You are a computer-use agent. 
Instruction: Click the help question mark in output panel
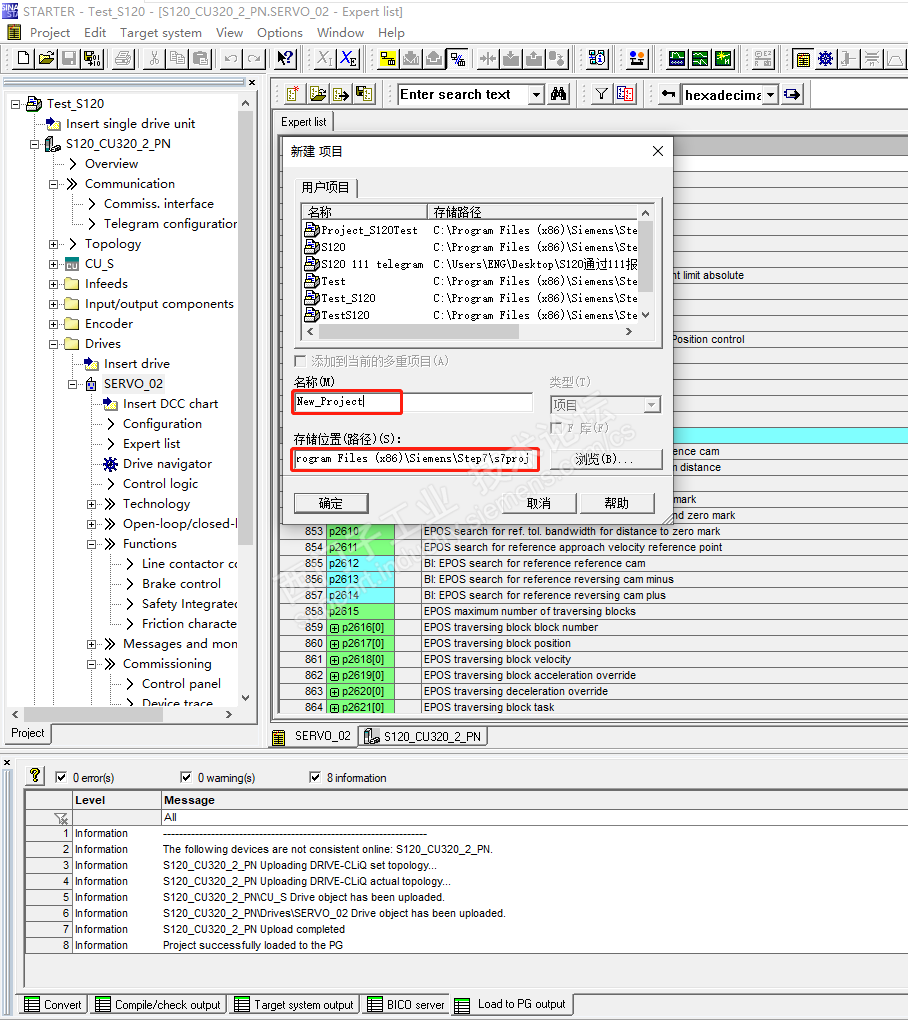[35, 775]
